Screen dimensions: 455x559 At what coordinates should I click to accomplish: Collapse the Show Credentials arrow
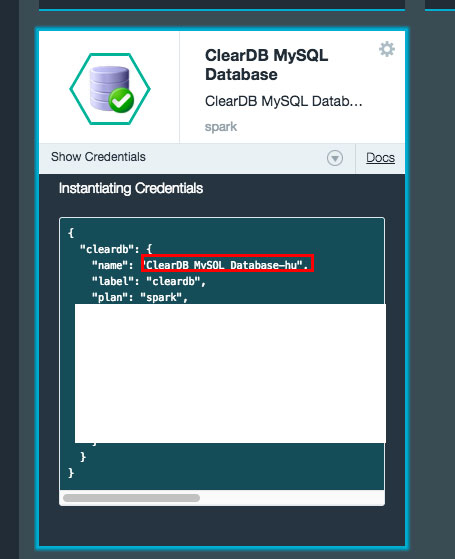(335, 158)
